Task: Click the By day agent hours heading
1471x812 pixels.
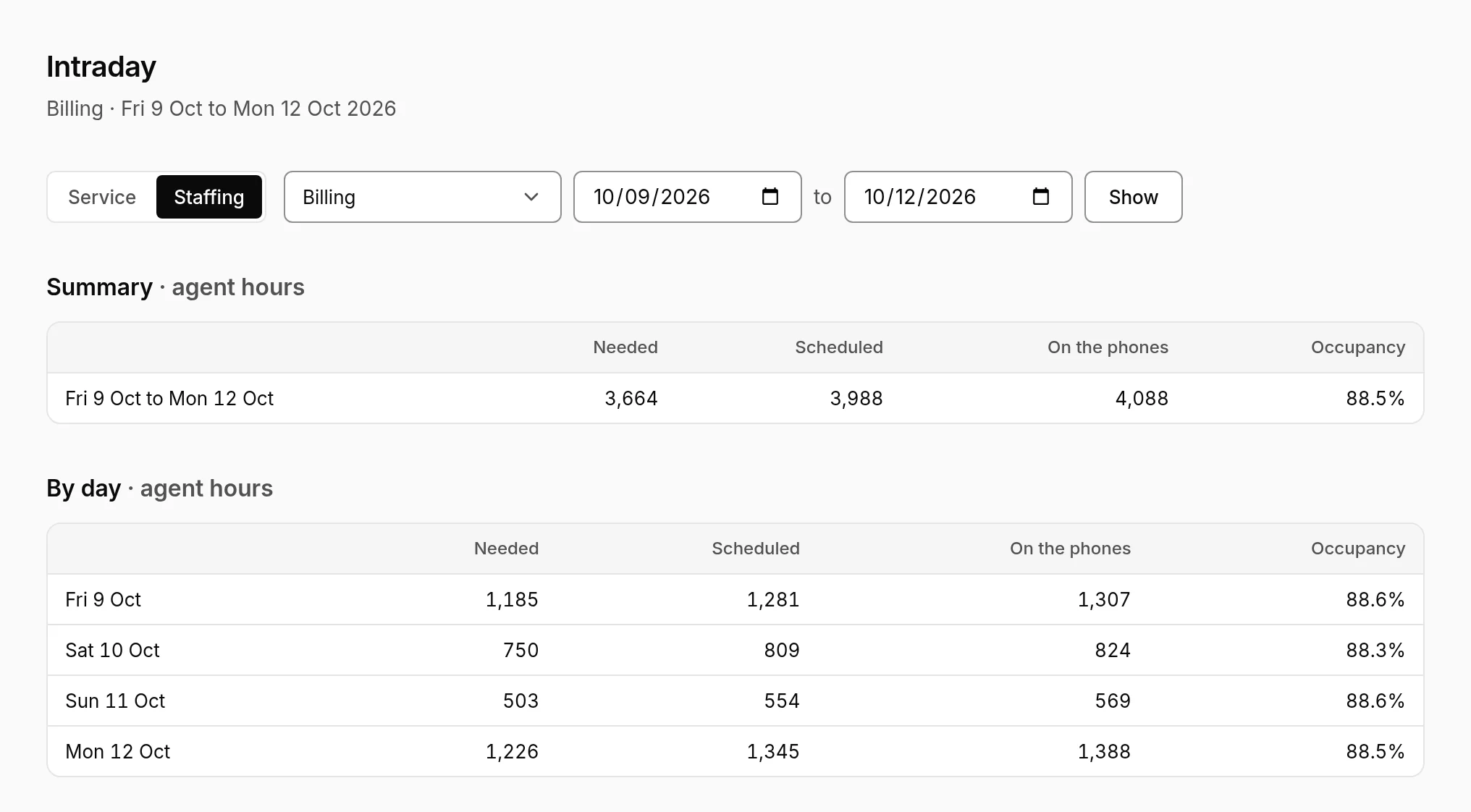Action: point(160,489)
